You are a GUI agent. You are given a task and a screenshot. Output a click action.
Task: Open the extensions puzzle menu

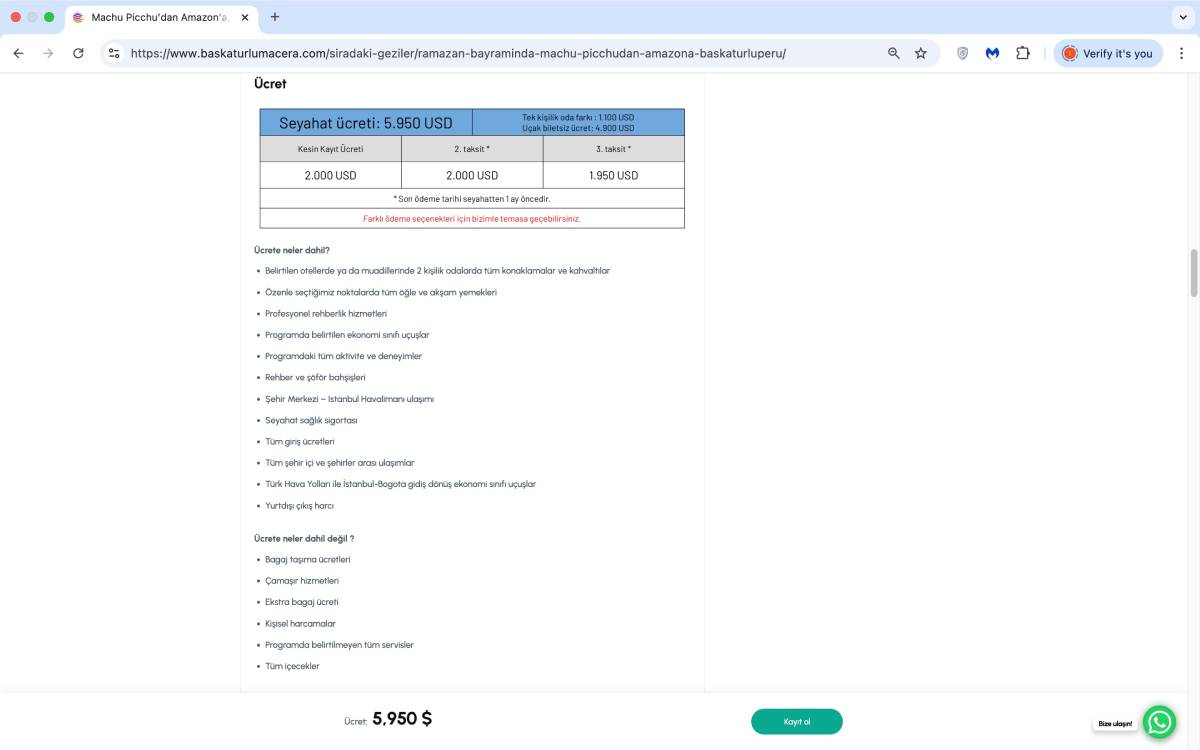coord(1023,53)
